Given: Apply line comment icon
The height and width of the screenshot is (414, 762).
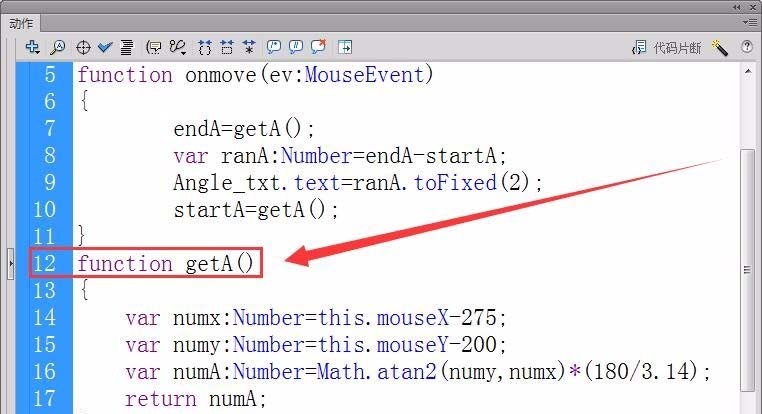Looking at the screenshot, I should coord(295,47).
